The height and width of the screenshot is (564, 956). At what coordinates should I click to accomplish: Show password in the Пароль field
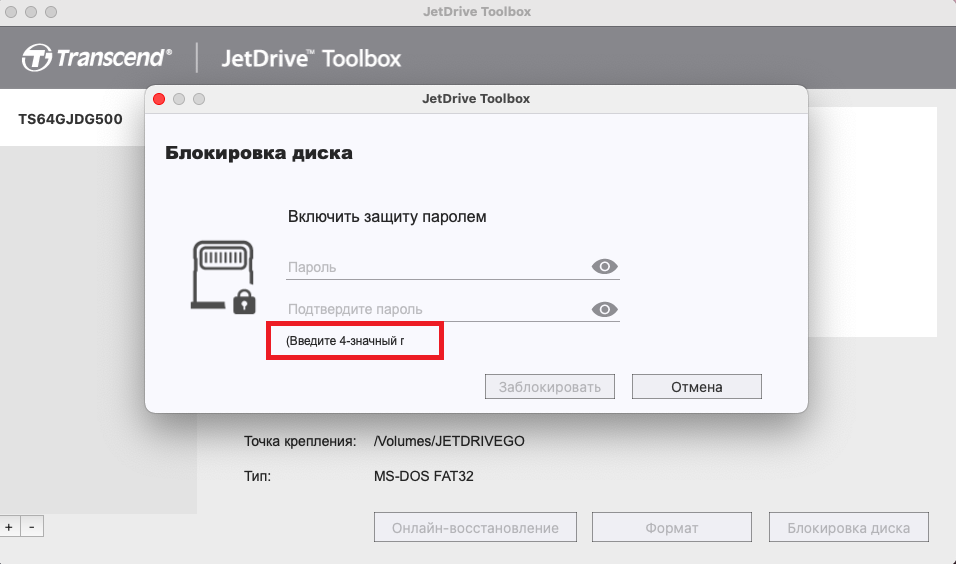[604, 266]
